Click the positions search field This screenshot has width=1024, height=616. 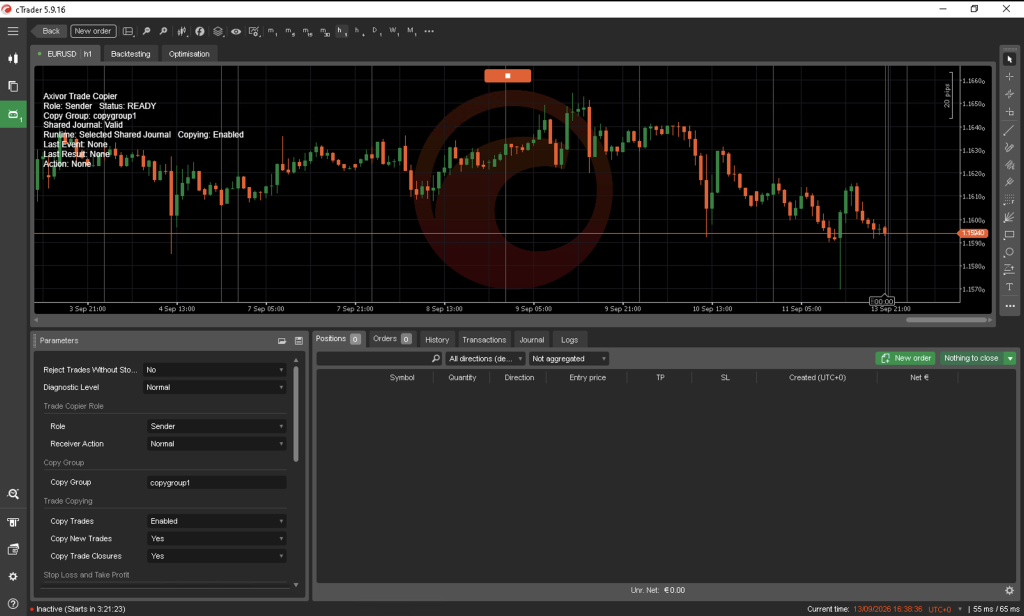(379, 359)
